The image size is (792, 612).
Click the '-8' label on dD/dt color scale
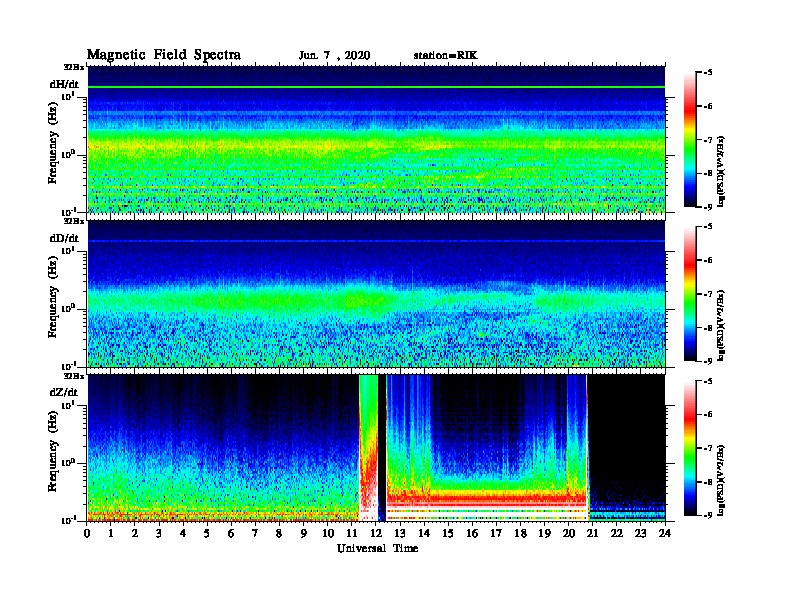pyautogui.click(x=707, y=328)
